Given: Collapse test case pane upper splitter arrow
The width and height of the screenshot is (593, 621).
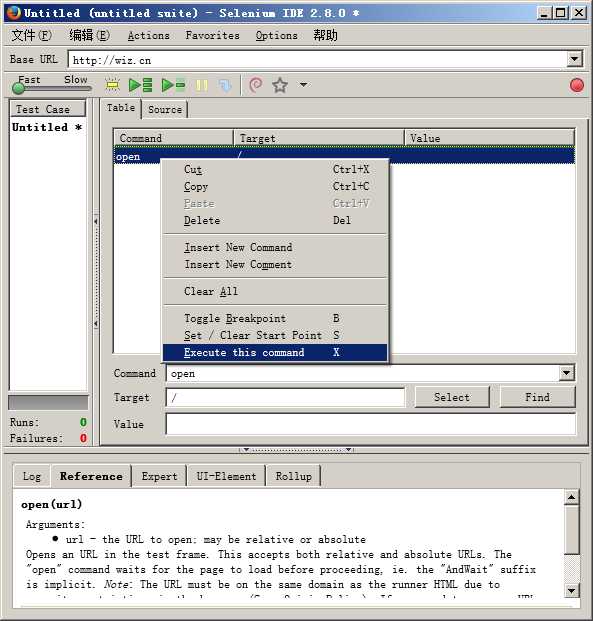Looking at the screenshot, I should pyautogui.click(x=96, y=221).
